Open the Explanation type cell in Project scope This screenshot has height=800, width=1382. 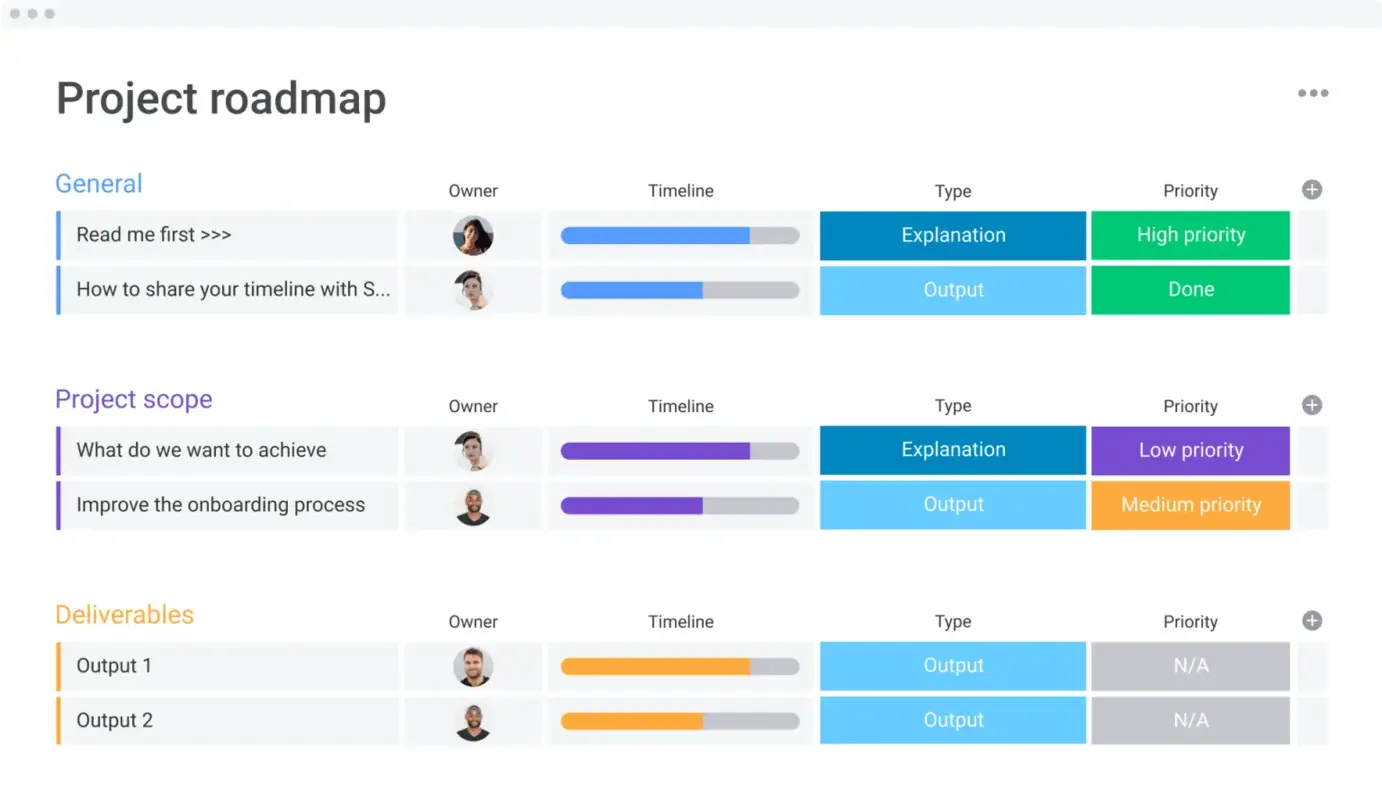[x=952, y=450]
